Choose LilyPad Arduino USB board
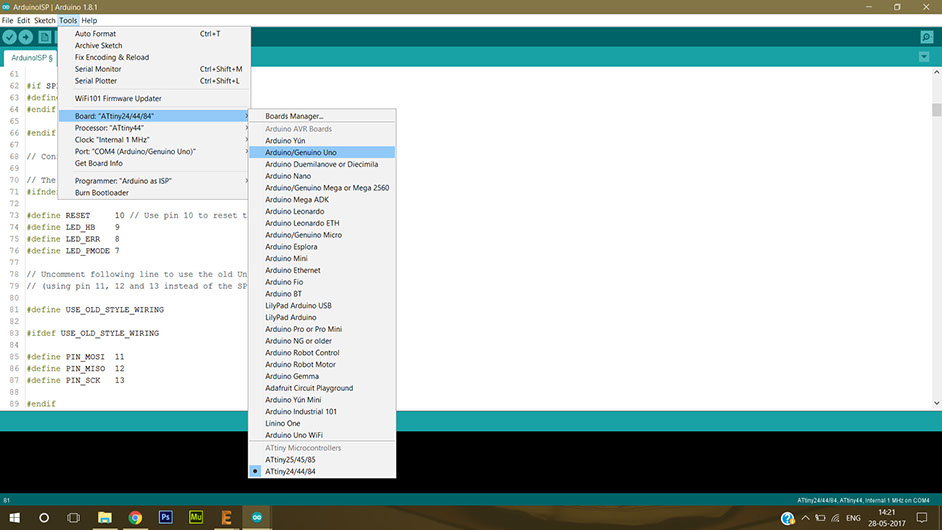942x530 pixels. pyautogui.click(x=322, y=305)
